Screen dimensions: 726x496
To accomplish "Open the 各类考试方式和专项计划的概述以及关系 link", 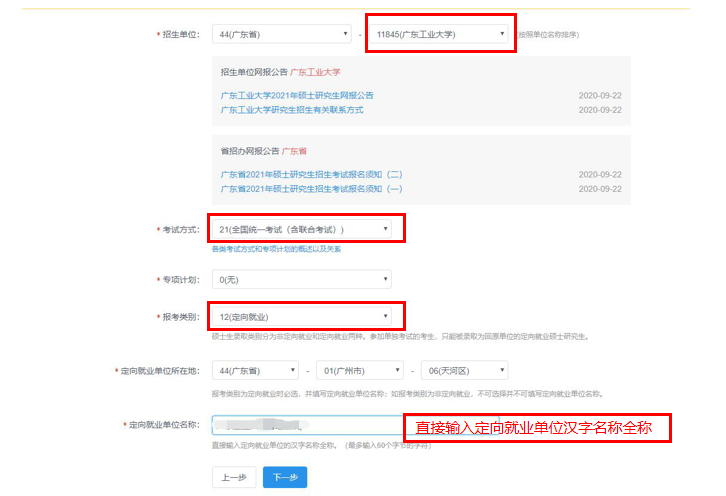I will (x=276, y=249).
